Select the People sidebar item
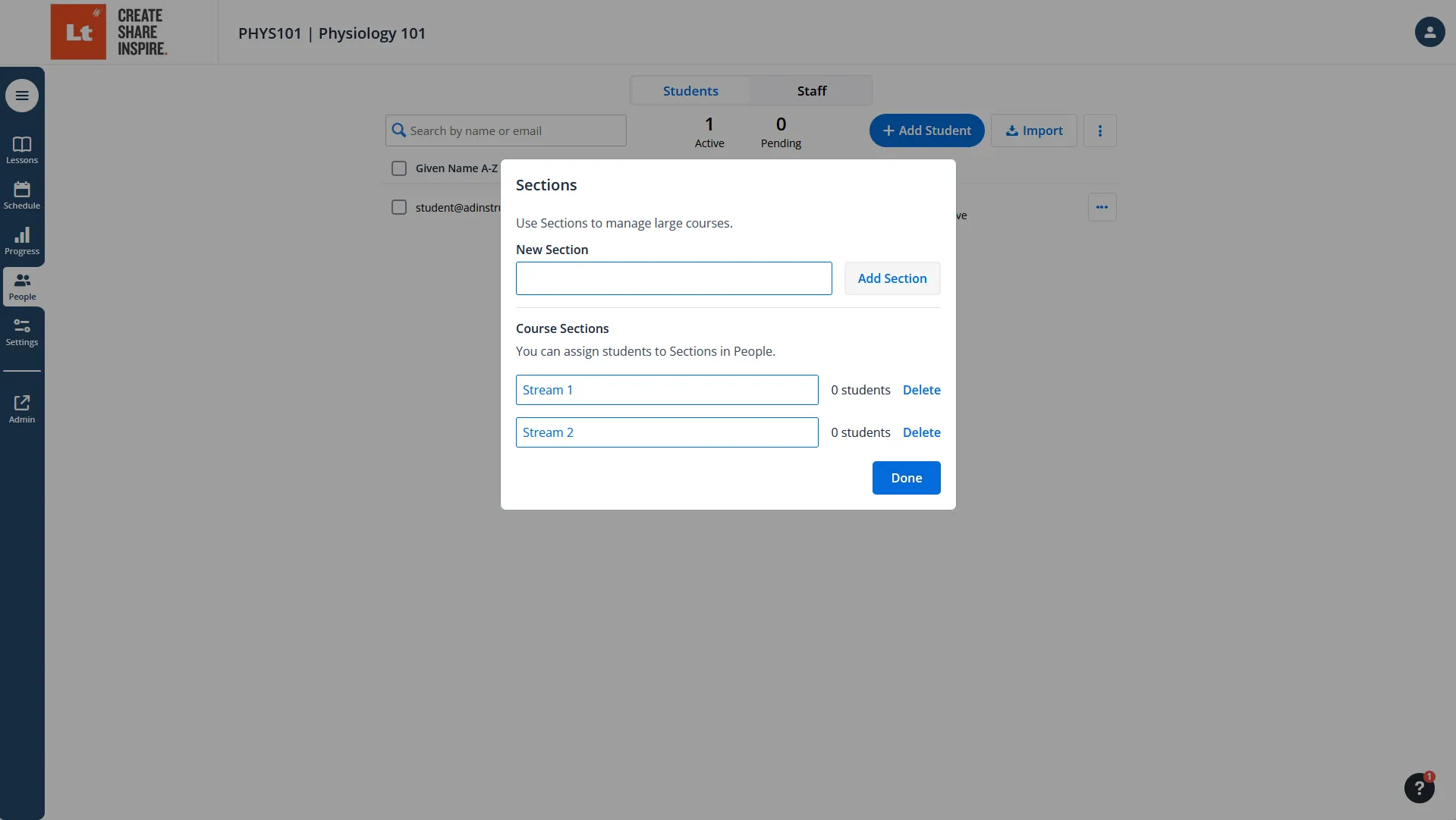1456x820 pixels. (22, 287)
